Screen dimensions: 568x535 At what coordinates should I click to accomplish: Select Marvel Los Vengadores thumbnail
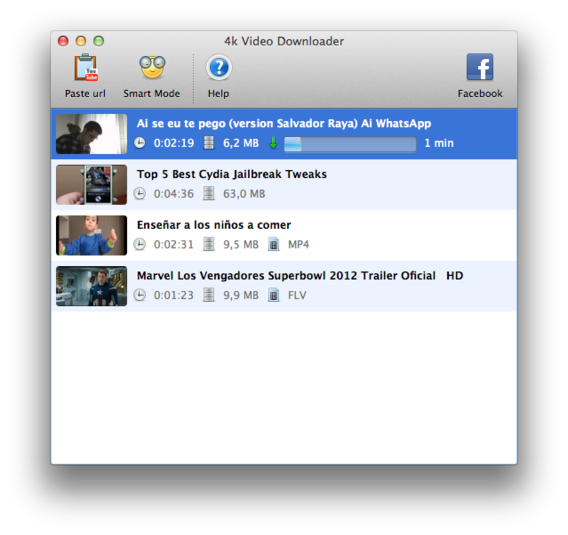[x=92, y=286]
